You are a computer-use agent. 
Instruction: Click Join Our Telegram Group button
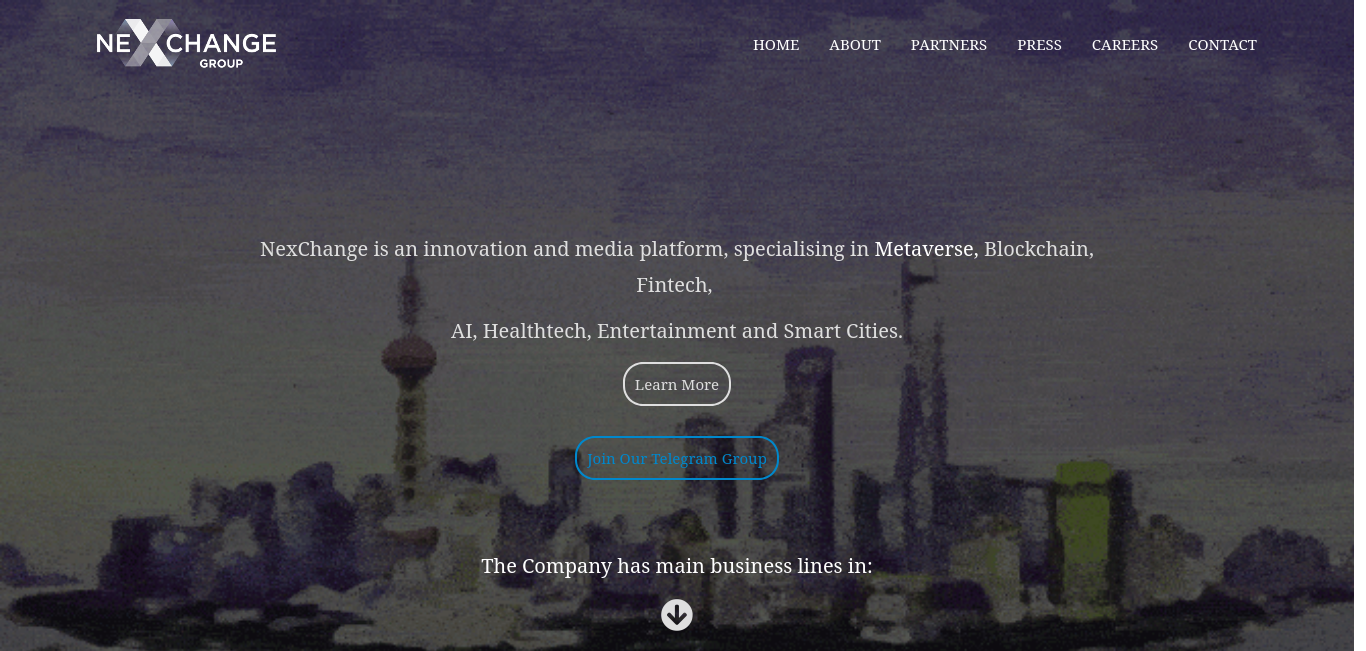(677, 458)
